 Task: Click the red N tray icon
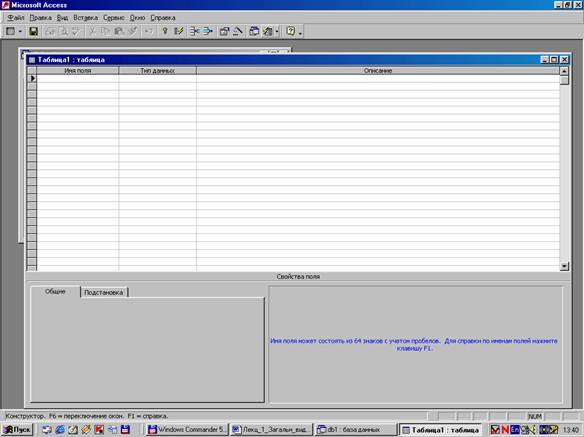tap(505, 430)
